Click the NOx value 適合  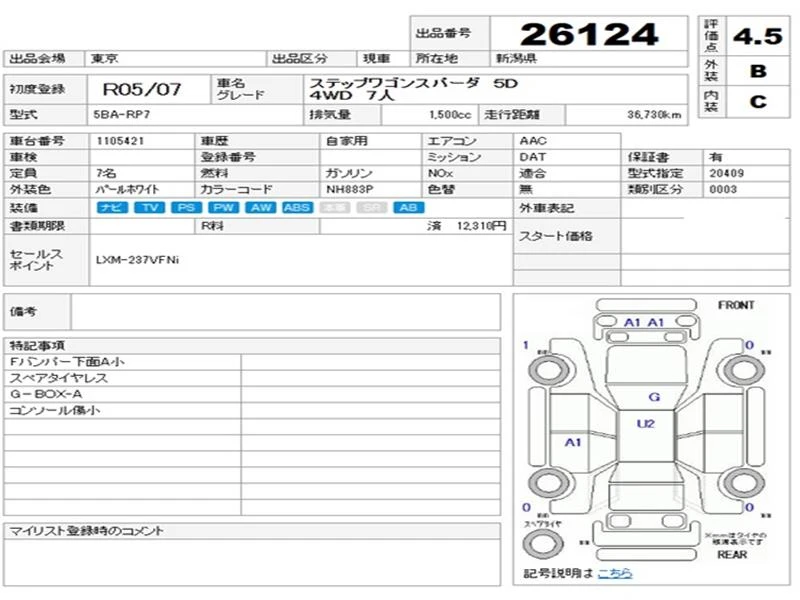click(x=533, y=173)
